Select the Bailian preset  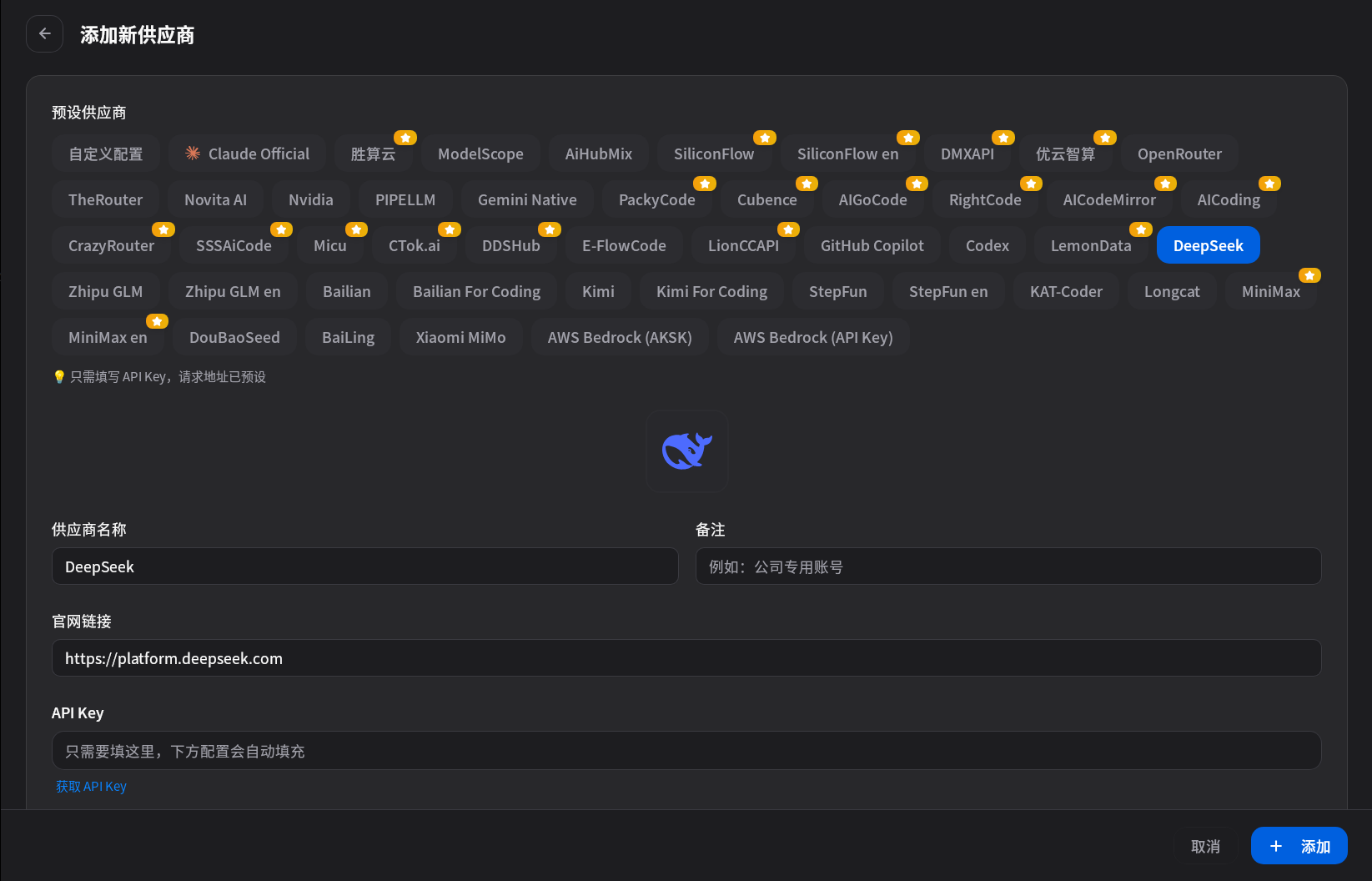point(347,291)
